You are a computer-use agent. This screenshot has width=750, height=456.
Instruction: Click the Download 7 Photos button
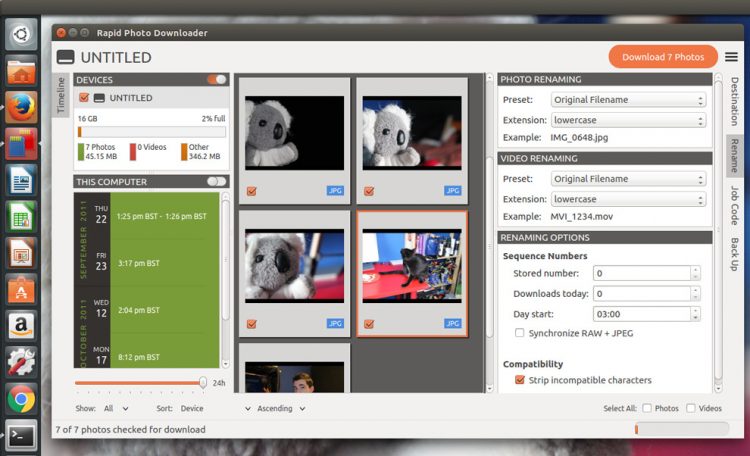point(663,57)
